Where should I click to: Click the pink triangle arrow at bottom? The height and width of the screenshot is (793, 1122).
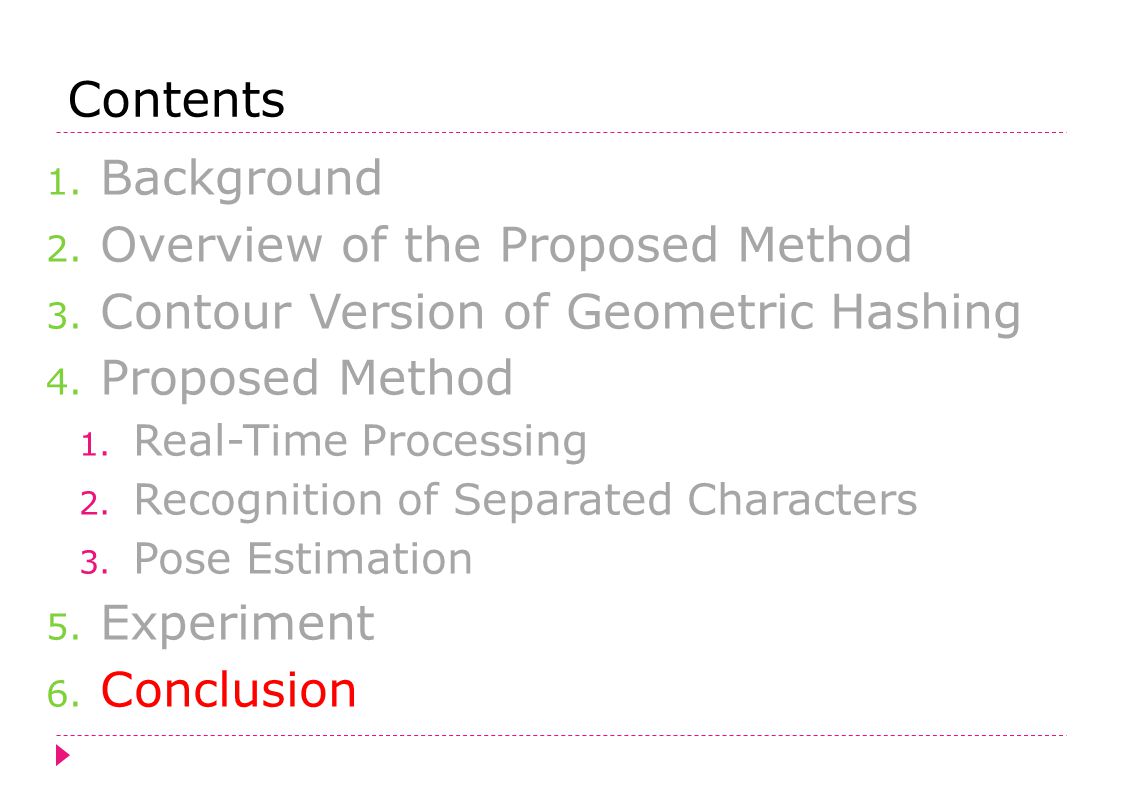(x=62, y=755)
